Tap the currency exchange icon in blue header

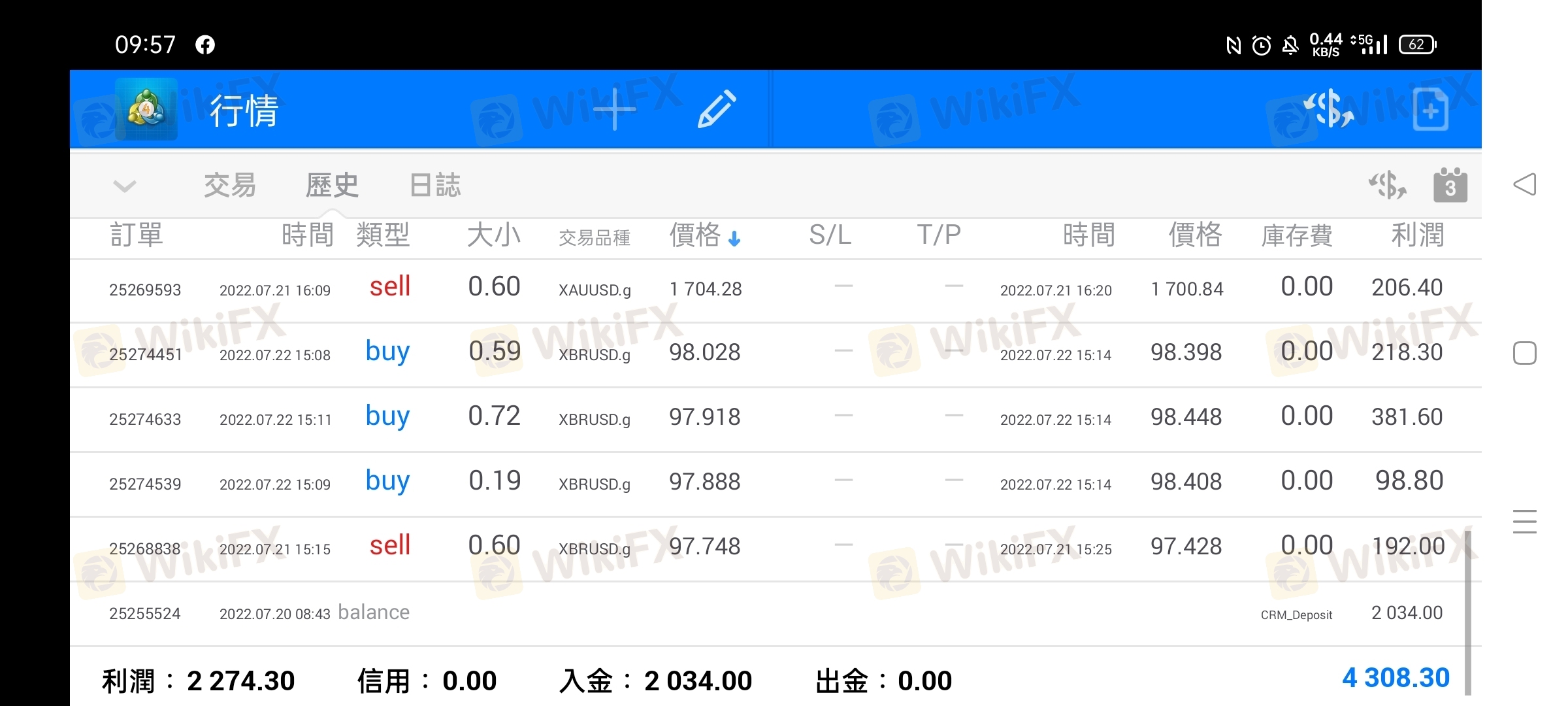(x=1328, y=109)
